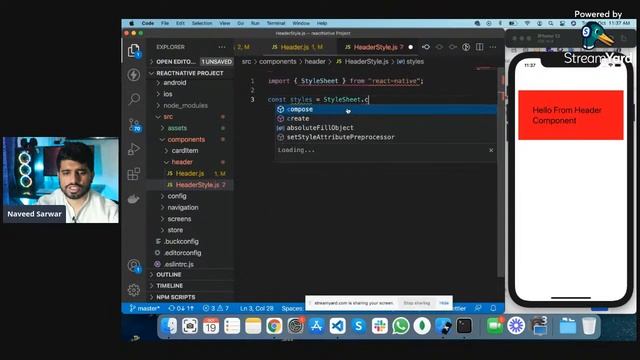The image size is (640, 360).
Task: Open Calendar from the dock
Action: (x=211, y=326)
